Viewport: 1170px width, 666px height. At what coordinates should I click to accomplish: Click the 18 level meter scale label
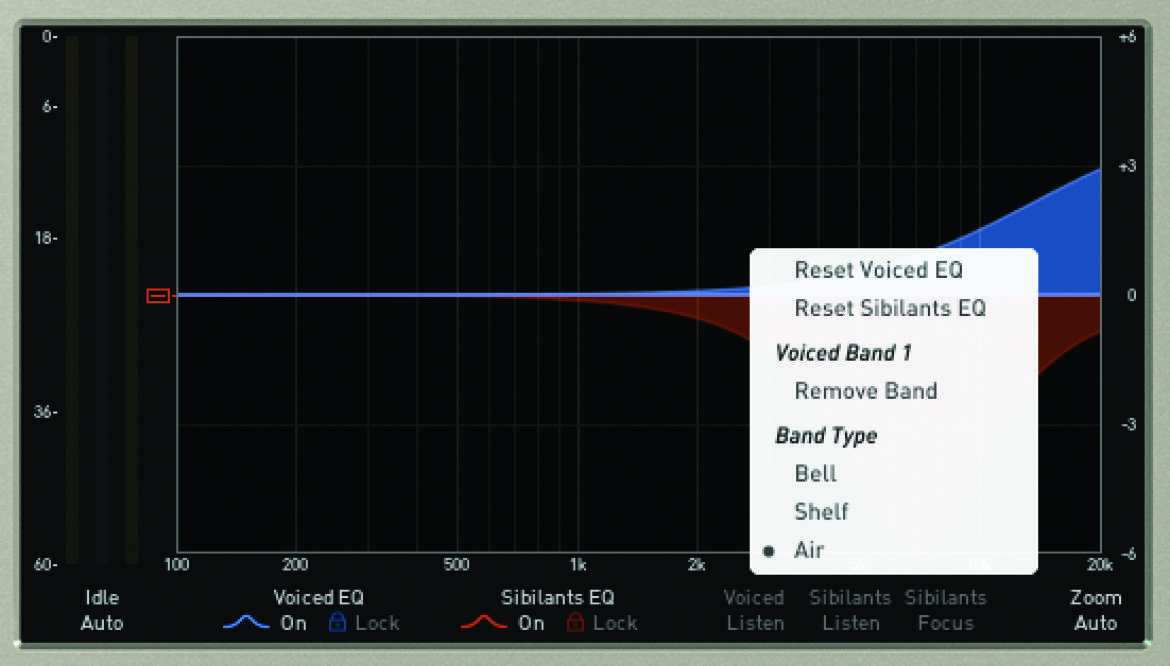coord(46,238)
